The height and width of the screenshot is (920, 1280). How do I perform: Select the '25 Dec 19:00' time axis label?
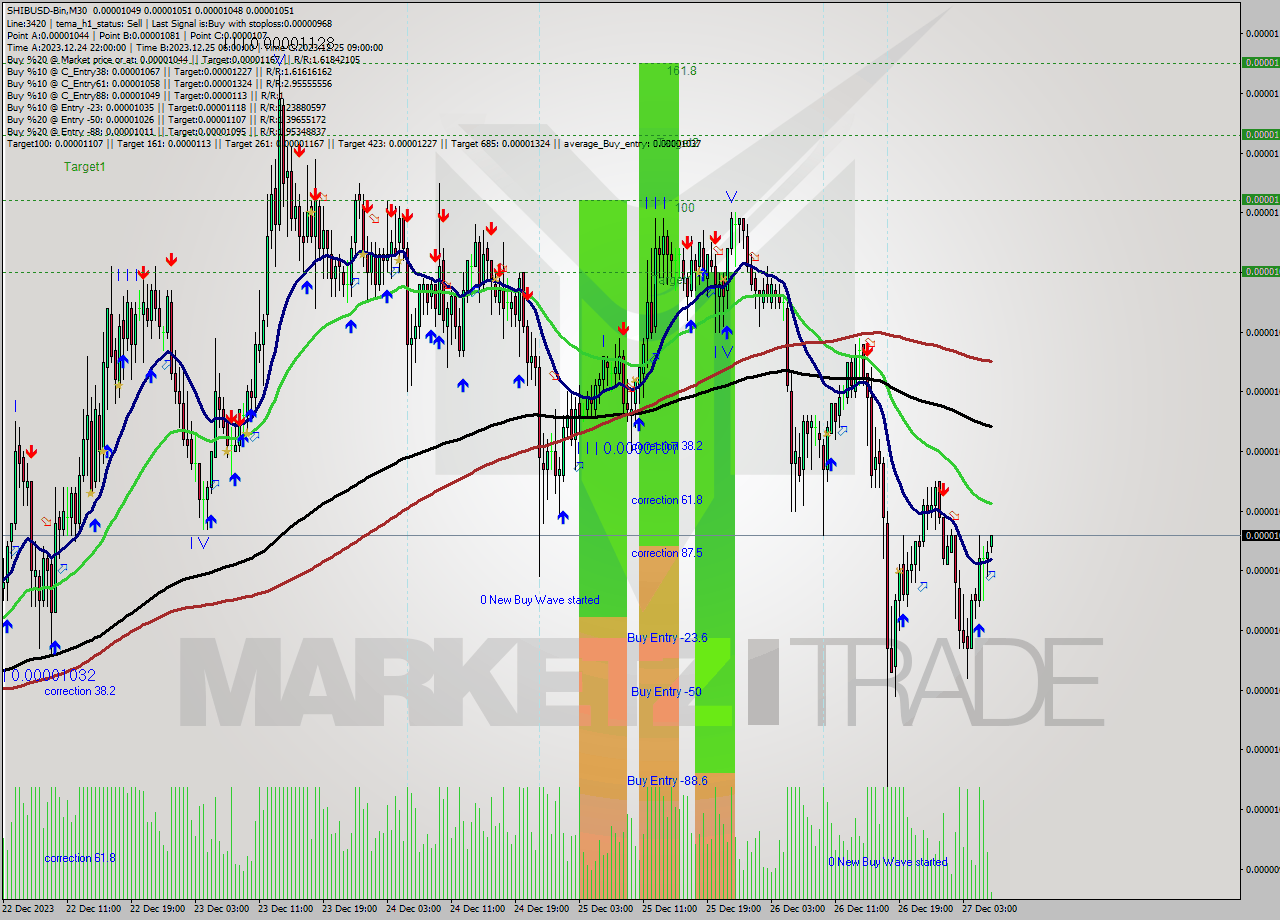click(734, 909)
